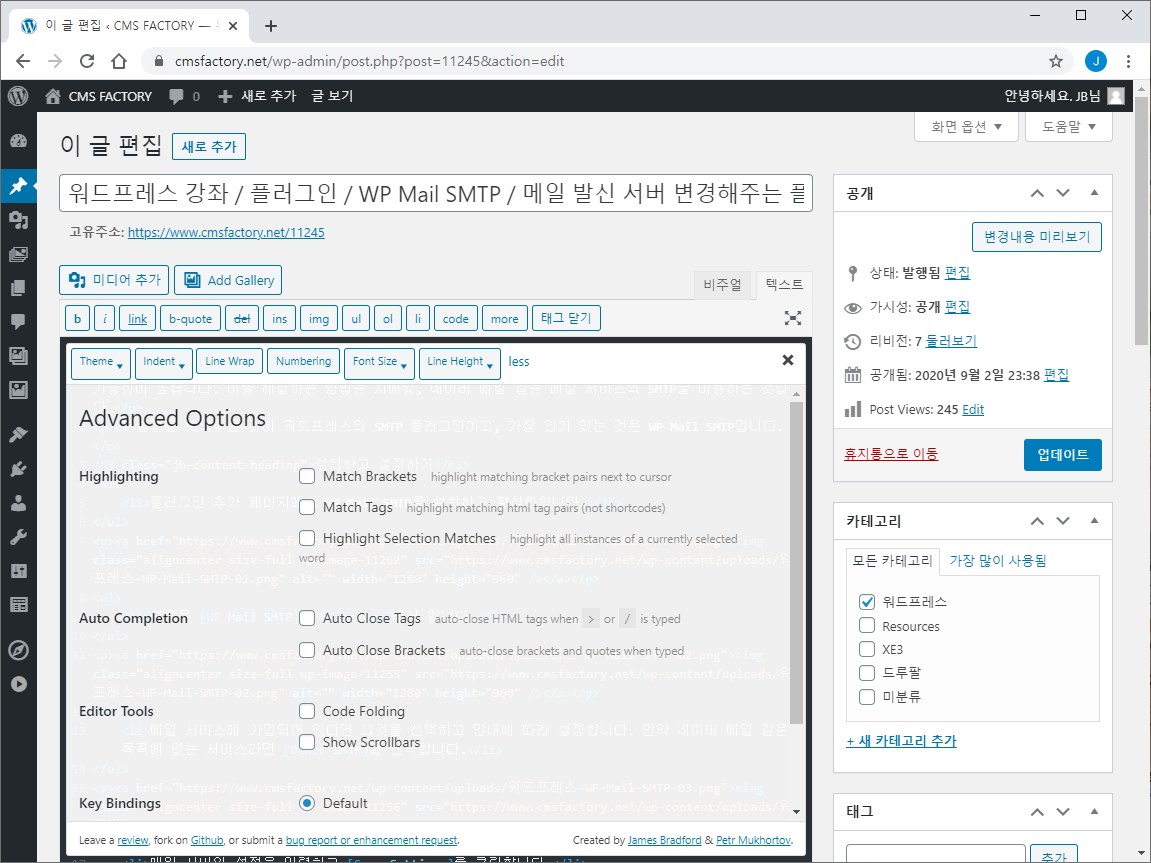The image size is (1151, 863).
Task: Open Indent dropdown
Action: [164, 363]
